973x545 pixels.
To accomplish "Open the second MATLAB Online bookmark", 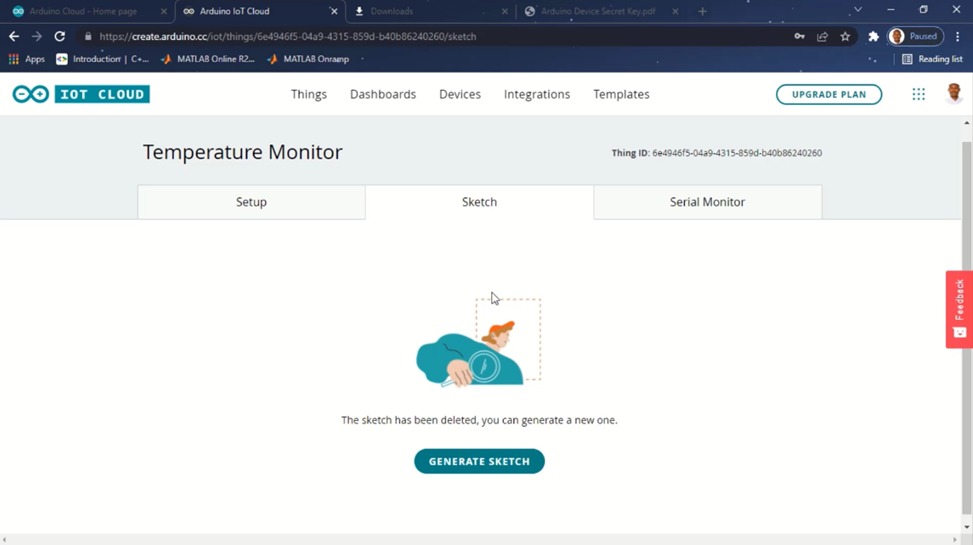I will pos(308,59).
